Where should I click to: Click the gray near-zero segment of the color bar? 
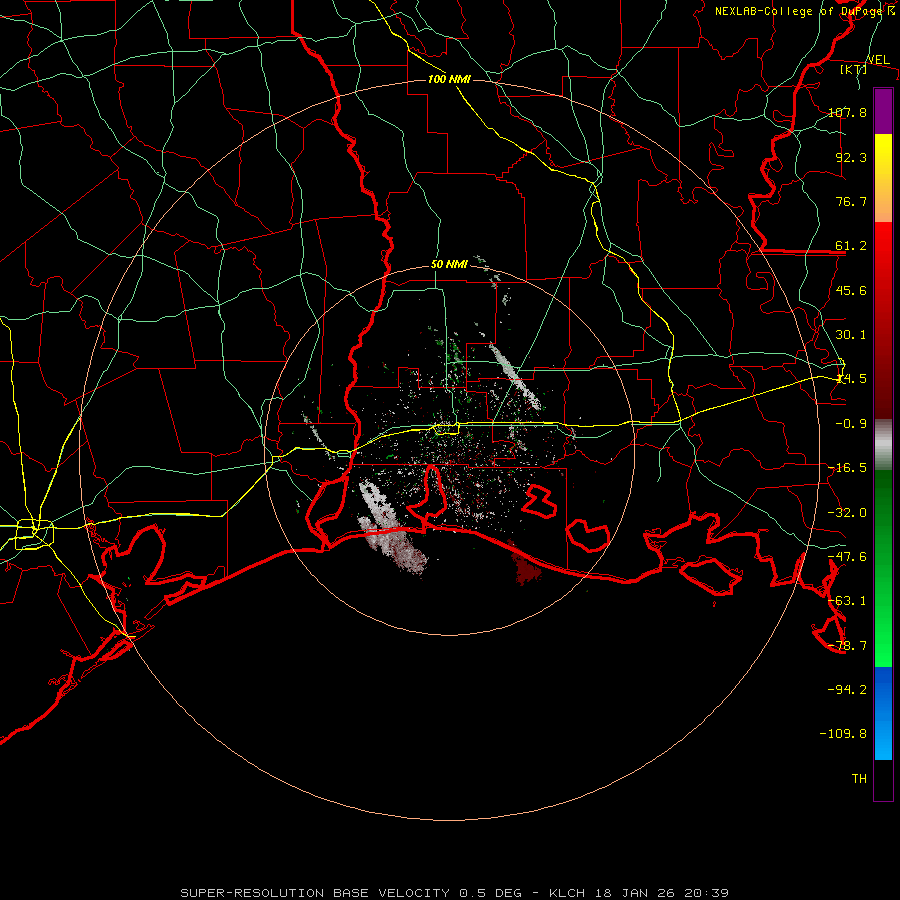click(x=883, y=445)
